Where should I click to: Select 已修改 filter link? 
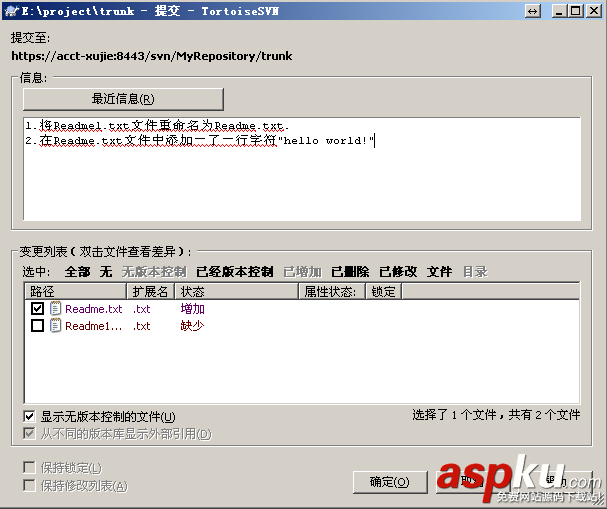point(398,271)
